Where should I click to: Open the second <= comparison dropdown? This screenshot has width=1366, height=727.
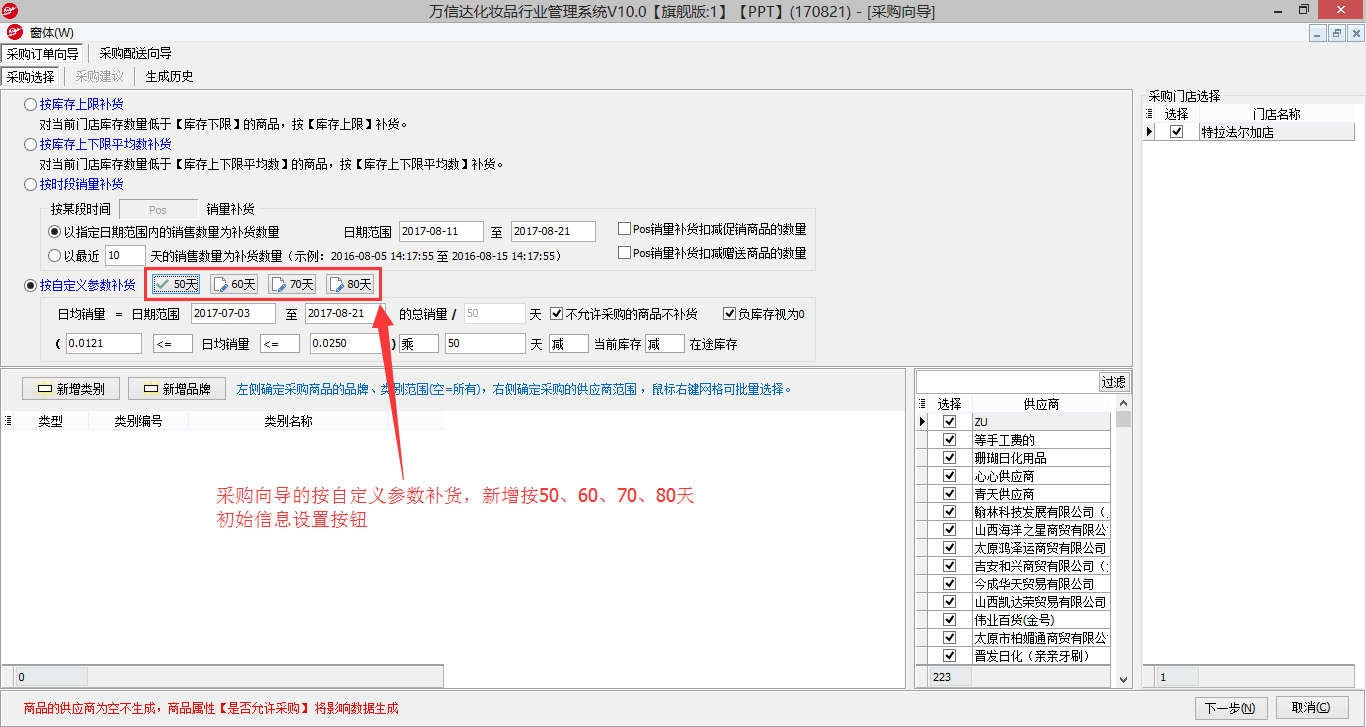[279, 344]
